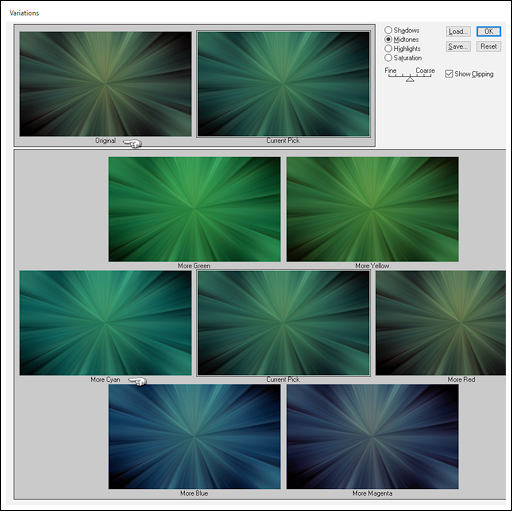Apply the More Yellow variation thumbnail
This screenshot has width=512, height=511.
372,209
